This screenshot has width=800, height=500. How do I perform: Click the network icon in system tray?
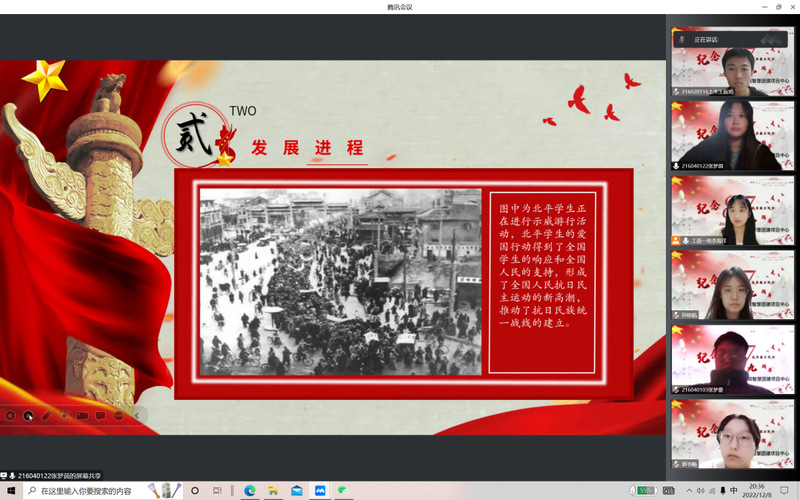click(712, 490)
